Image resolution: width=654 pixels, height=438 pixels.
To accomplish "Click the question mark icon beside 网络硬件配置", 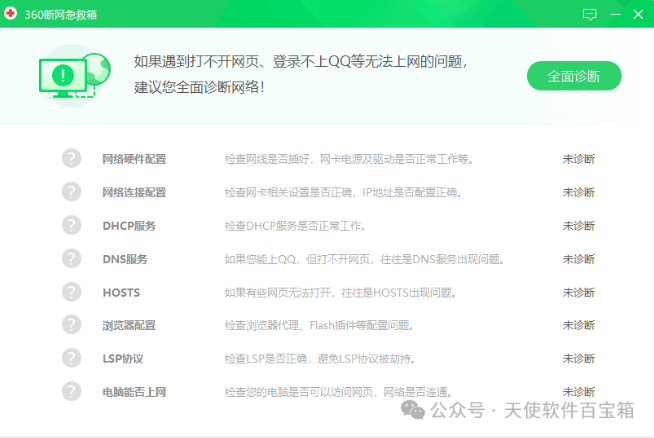I will (x=71, y=159).
